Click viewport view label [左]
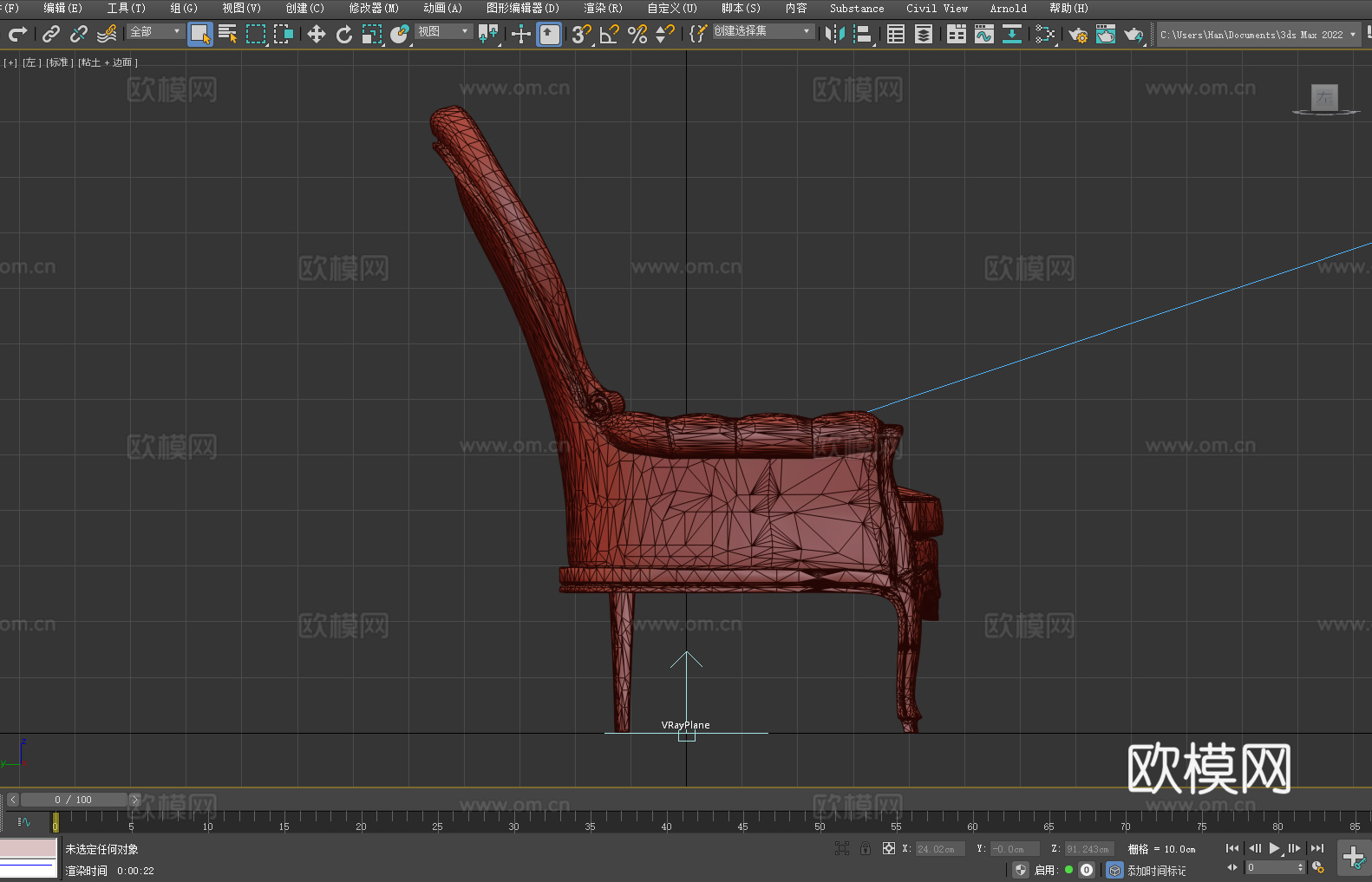Image resolution: width=1372 pixels, height=882 pixels. tap(31, 62)
